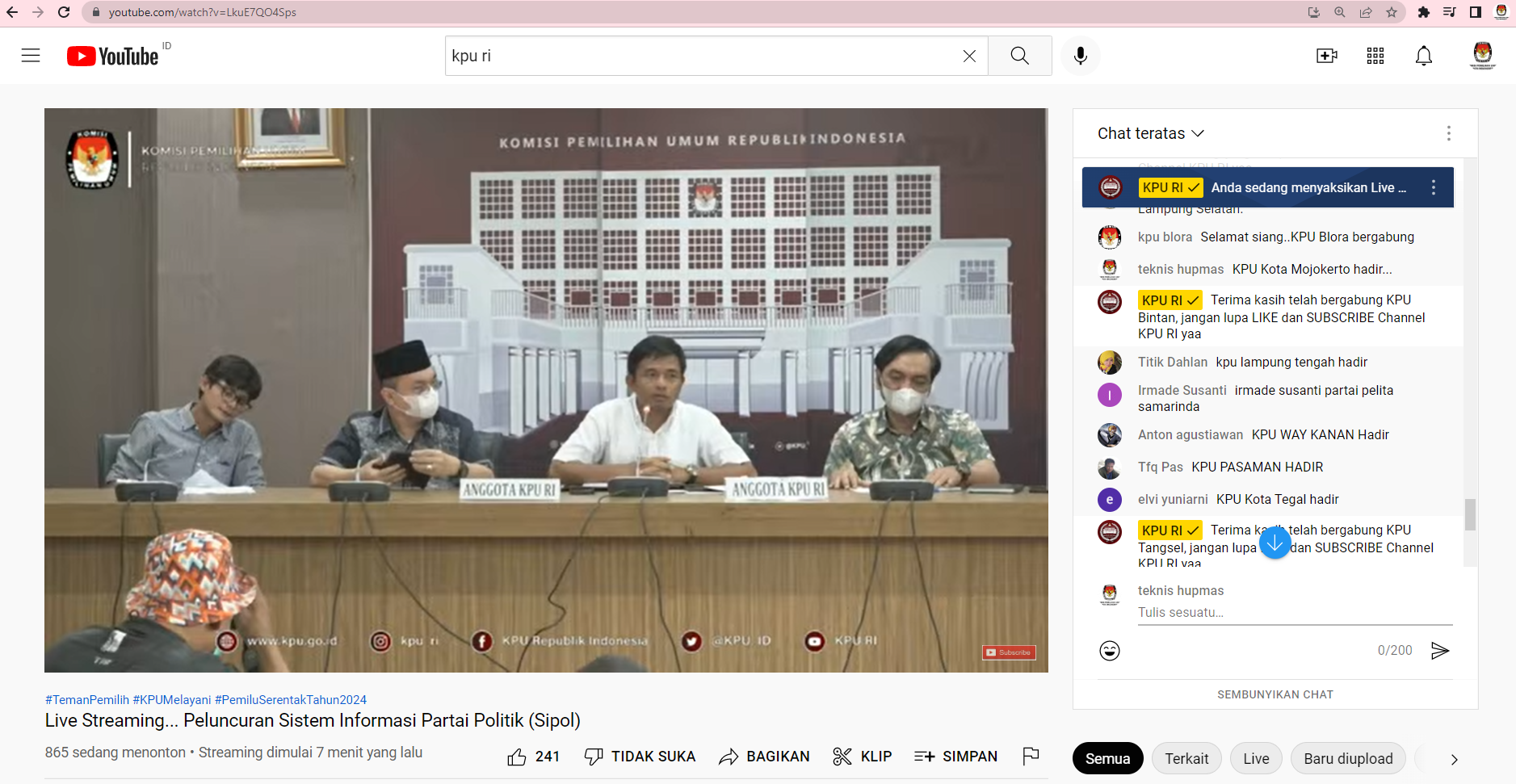The width and height of the screenshot is (1516, 784).
Task: Click the voice search microphone icon
Action: pos(1080,56)
